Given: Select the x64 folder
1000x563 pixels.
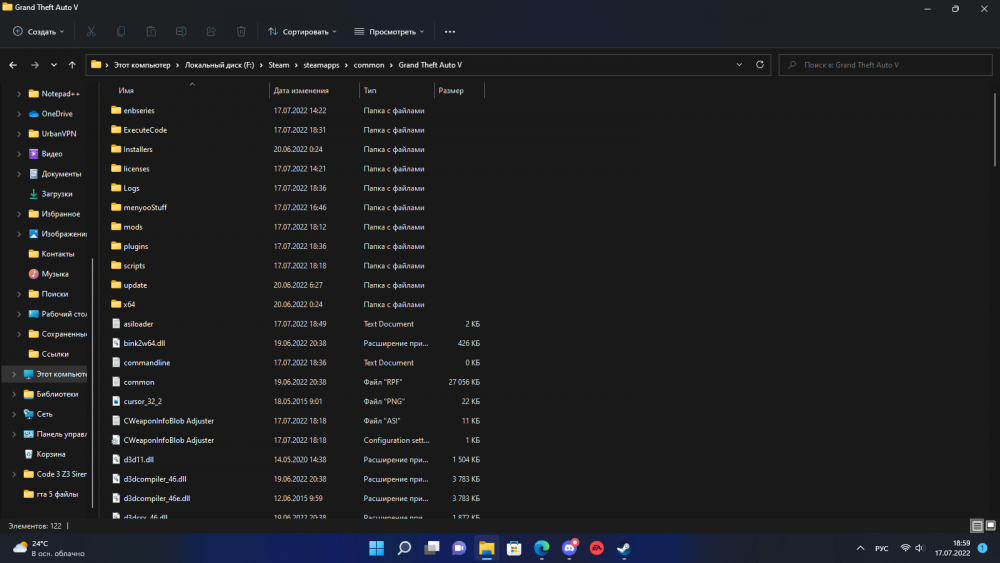Looking at the screenshot, I should [129, 305].
